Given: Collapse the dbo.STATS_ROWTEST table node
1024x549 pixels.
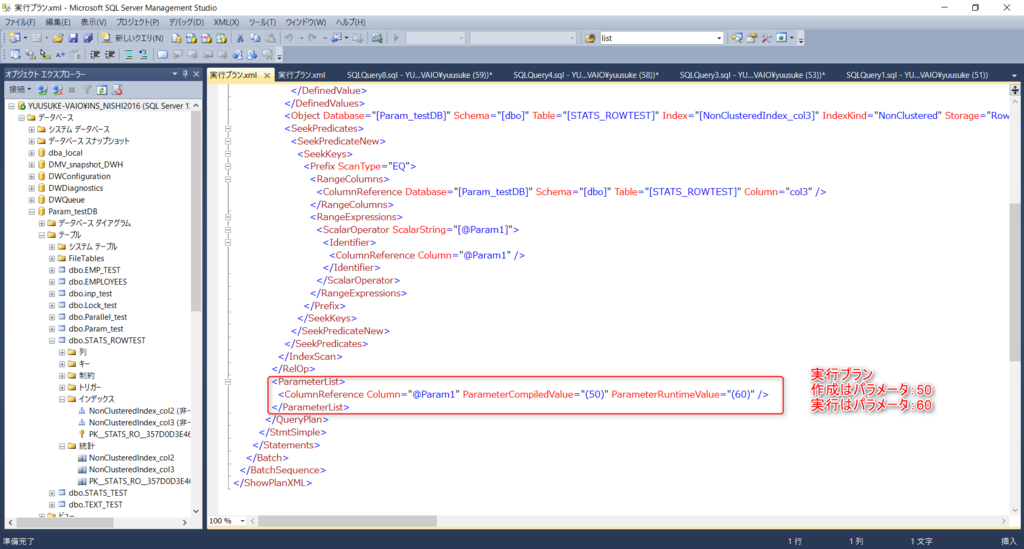Looking at the screenshot, I should [x=52, y=340].
